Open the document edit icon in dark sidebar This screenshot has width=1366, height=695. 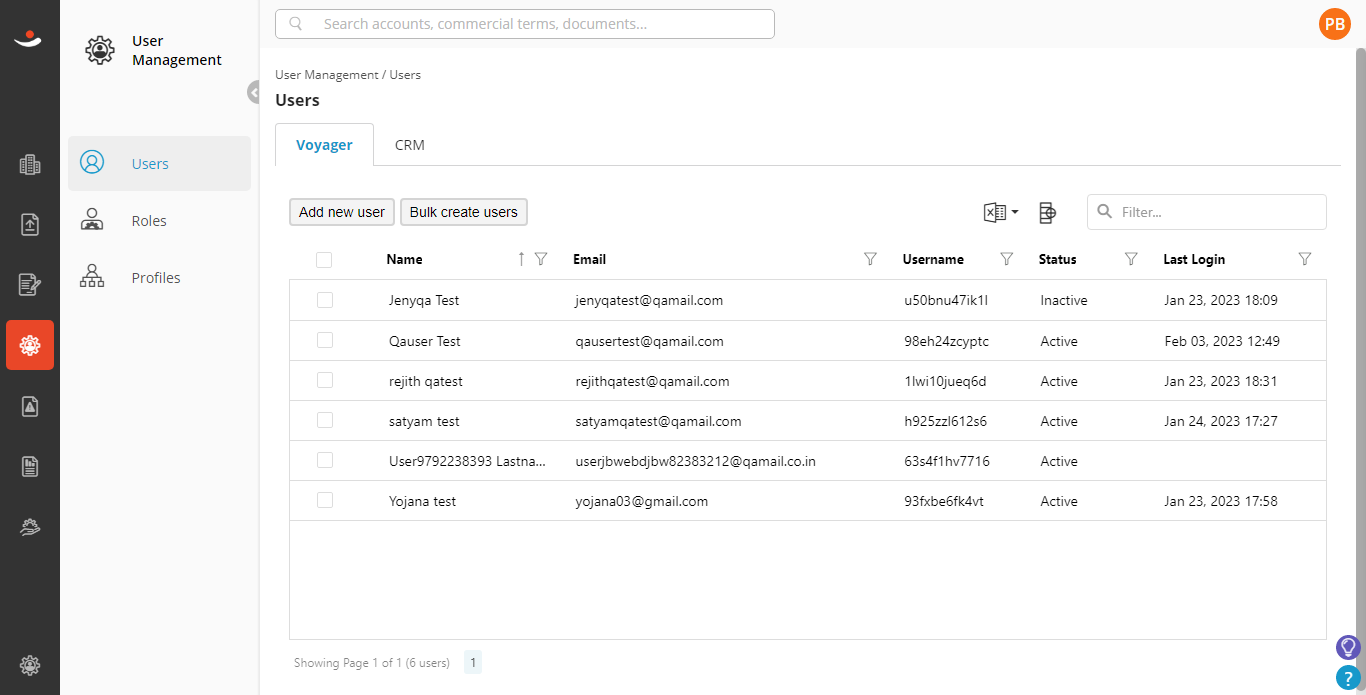tap(30, 285)
